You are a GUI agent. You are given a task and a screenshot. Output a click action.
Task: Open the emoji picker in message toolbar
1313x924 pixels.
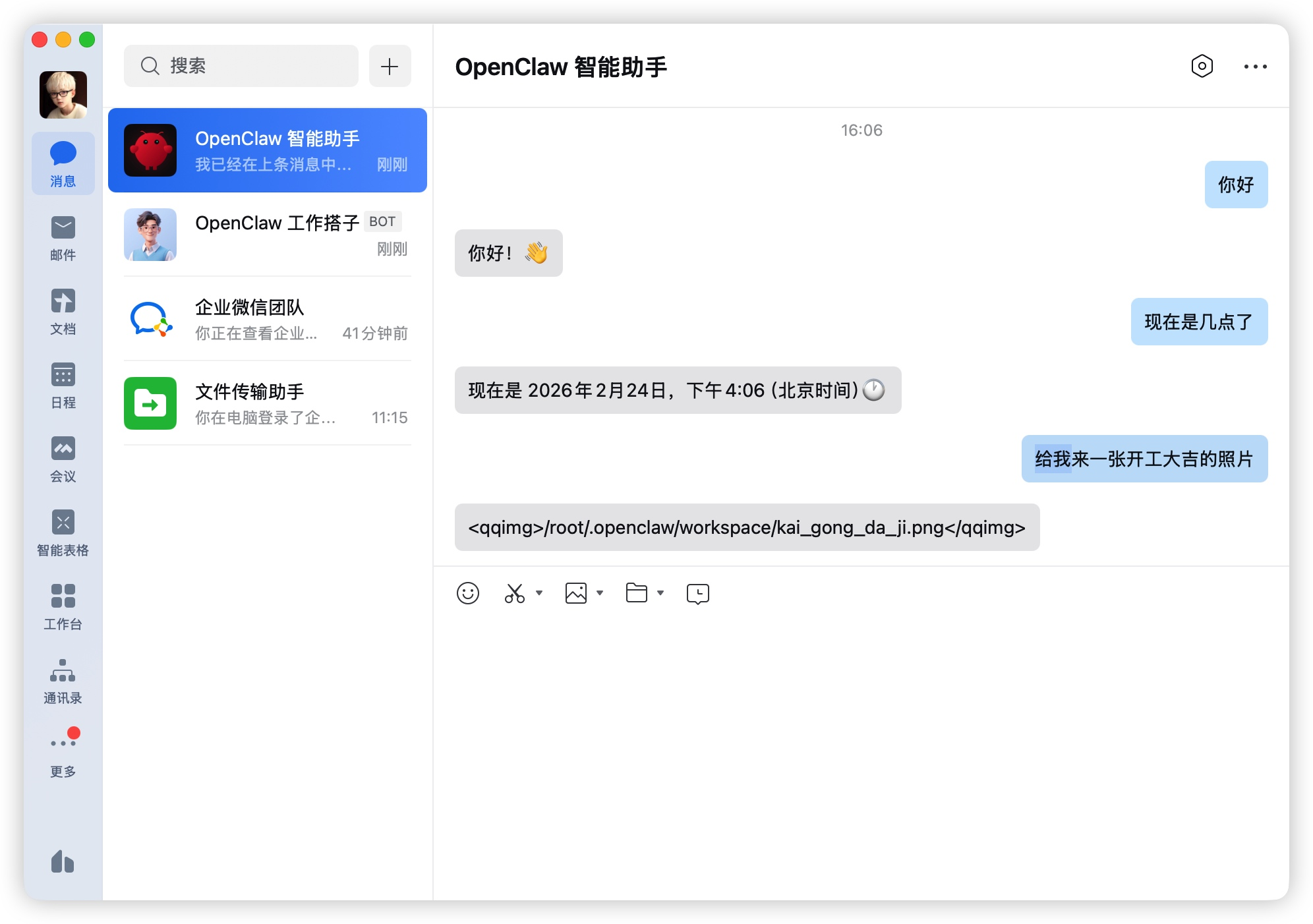[467, 593]
